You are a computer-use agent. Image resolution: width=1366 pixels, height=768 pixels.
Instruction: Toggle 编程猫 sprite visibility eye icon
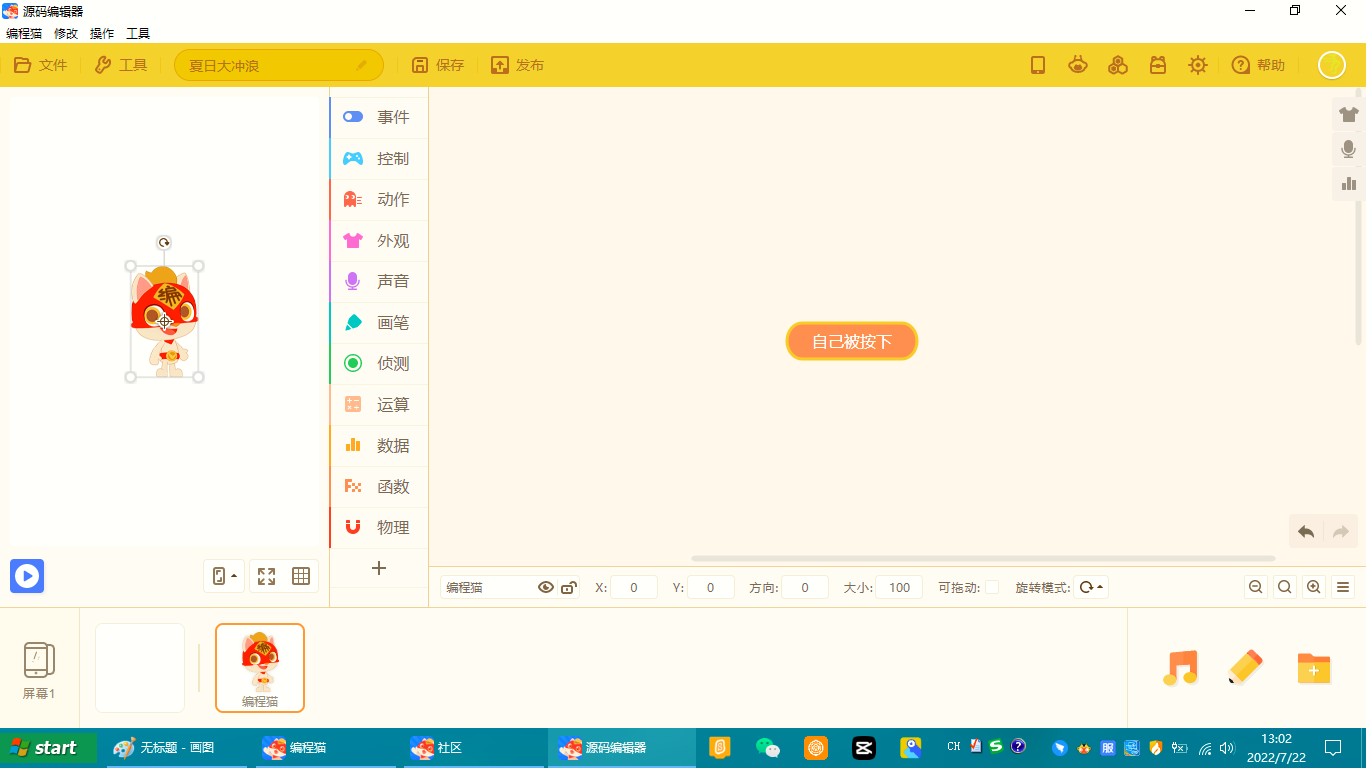click(x=546, y=587)
